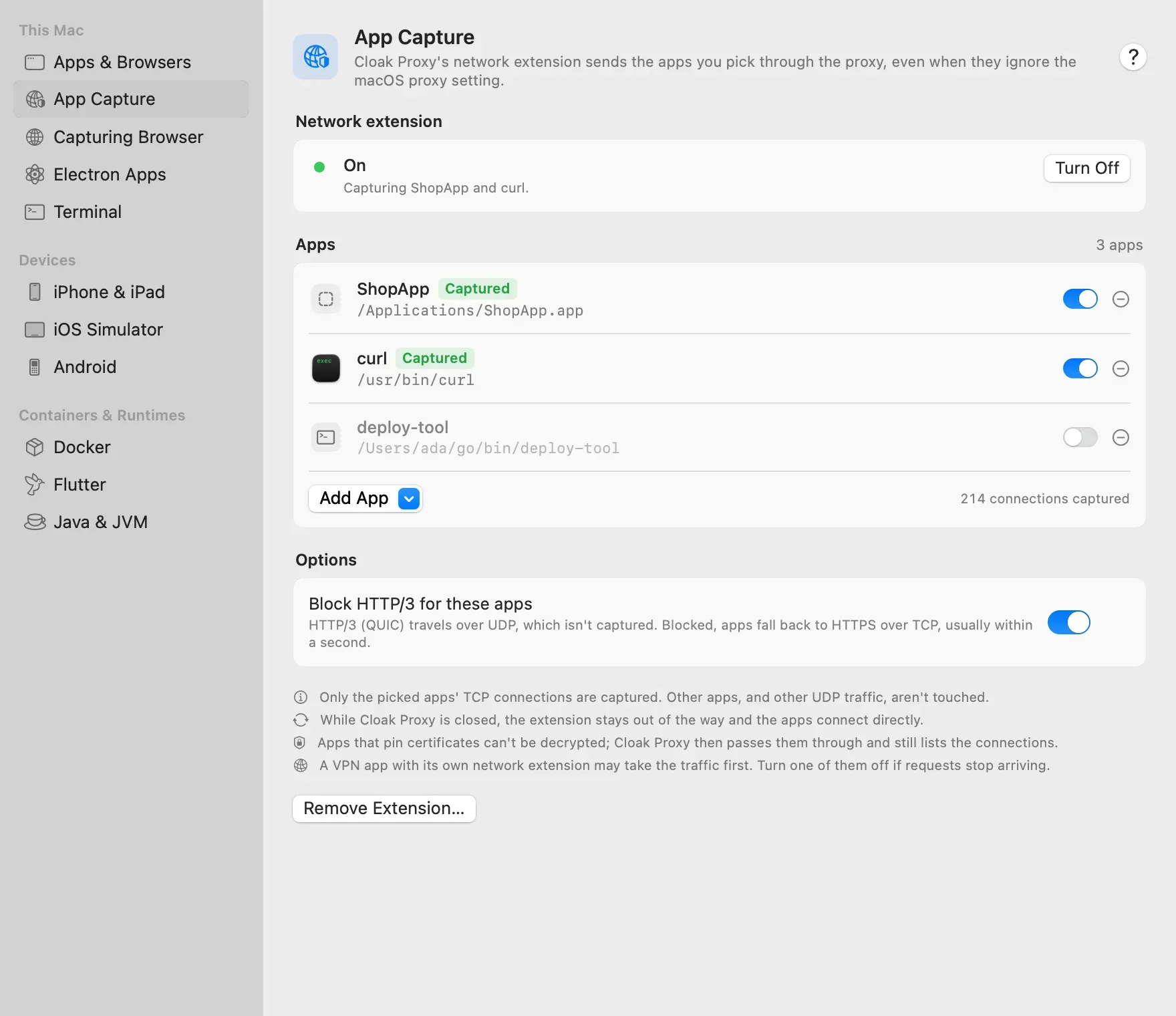Click the /Users/ada/go/bin/deploy-tool path
1176x1016 pixels.
[x=488, y=449]
